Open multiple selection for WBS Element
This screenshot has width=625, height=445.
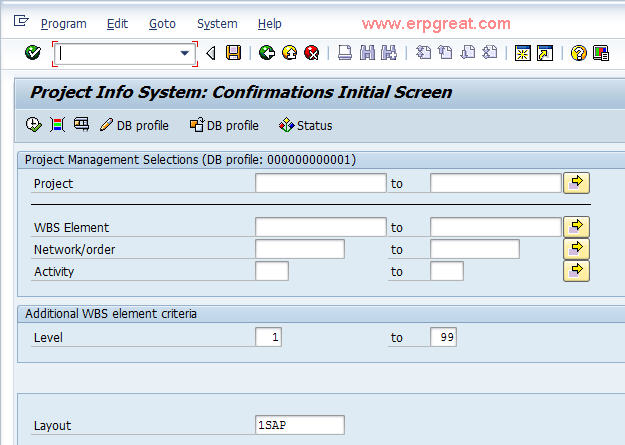point(576,227)
